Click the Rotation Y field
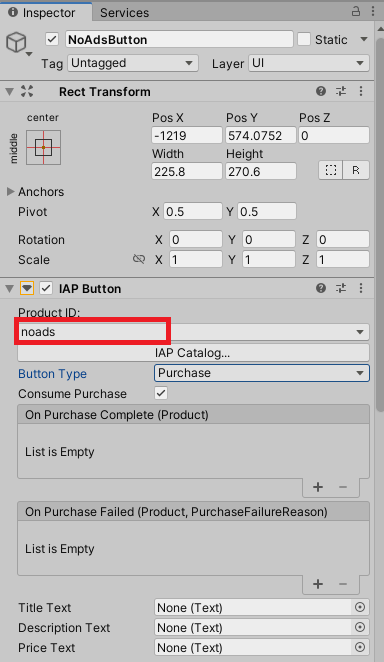 tap(269, 239)
